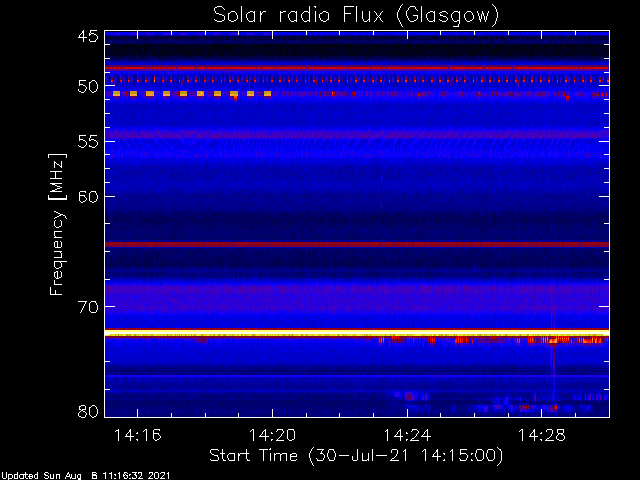
Task: Click the 14:16 time tick label
Action: click(x=138, y=436)
